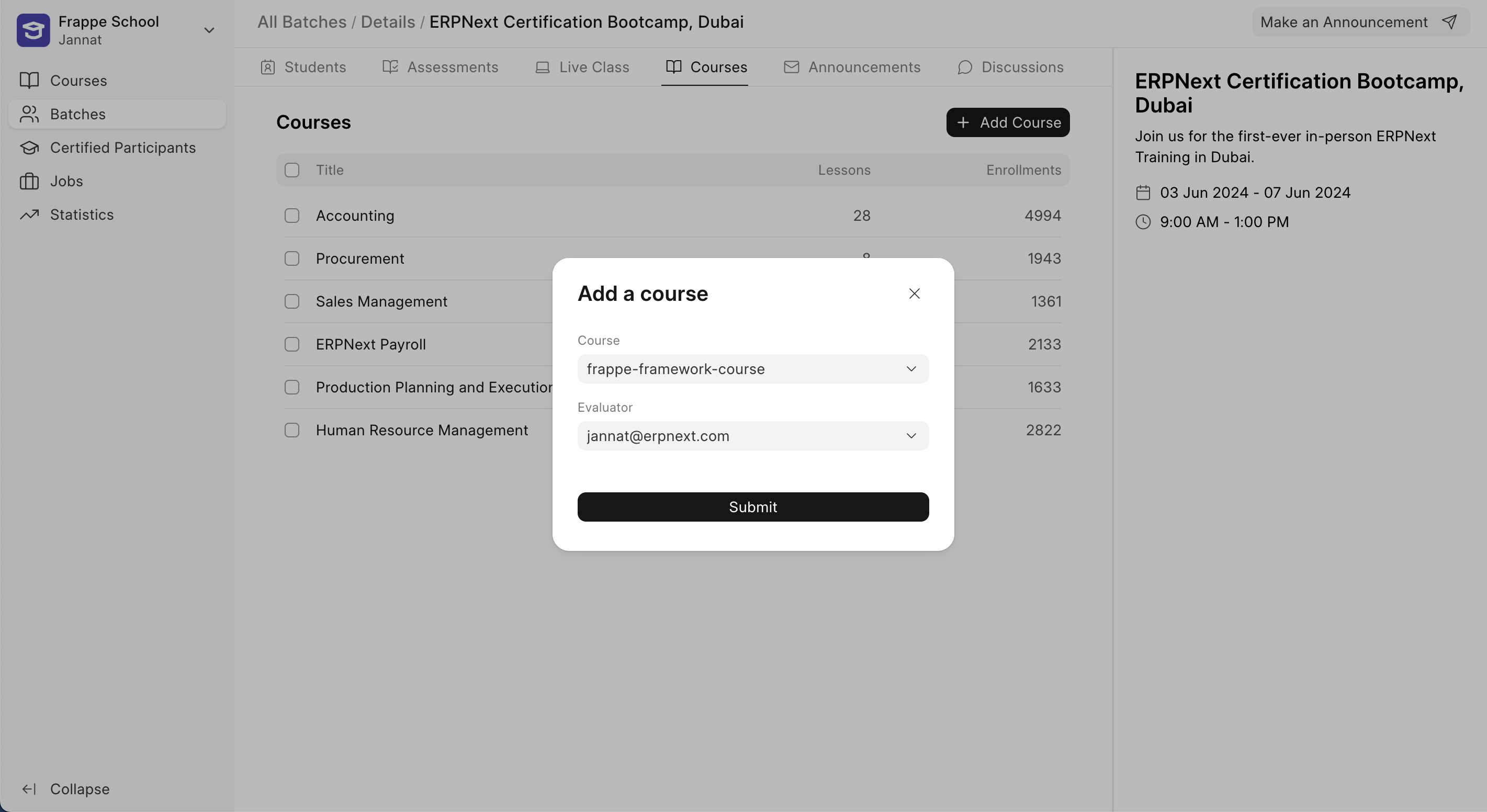This screenshot has width=1487, height=812.
Task: Tick the Procurement course checkbox
Action: click(x=292, y=258)
